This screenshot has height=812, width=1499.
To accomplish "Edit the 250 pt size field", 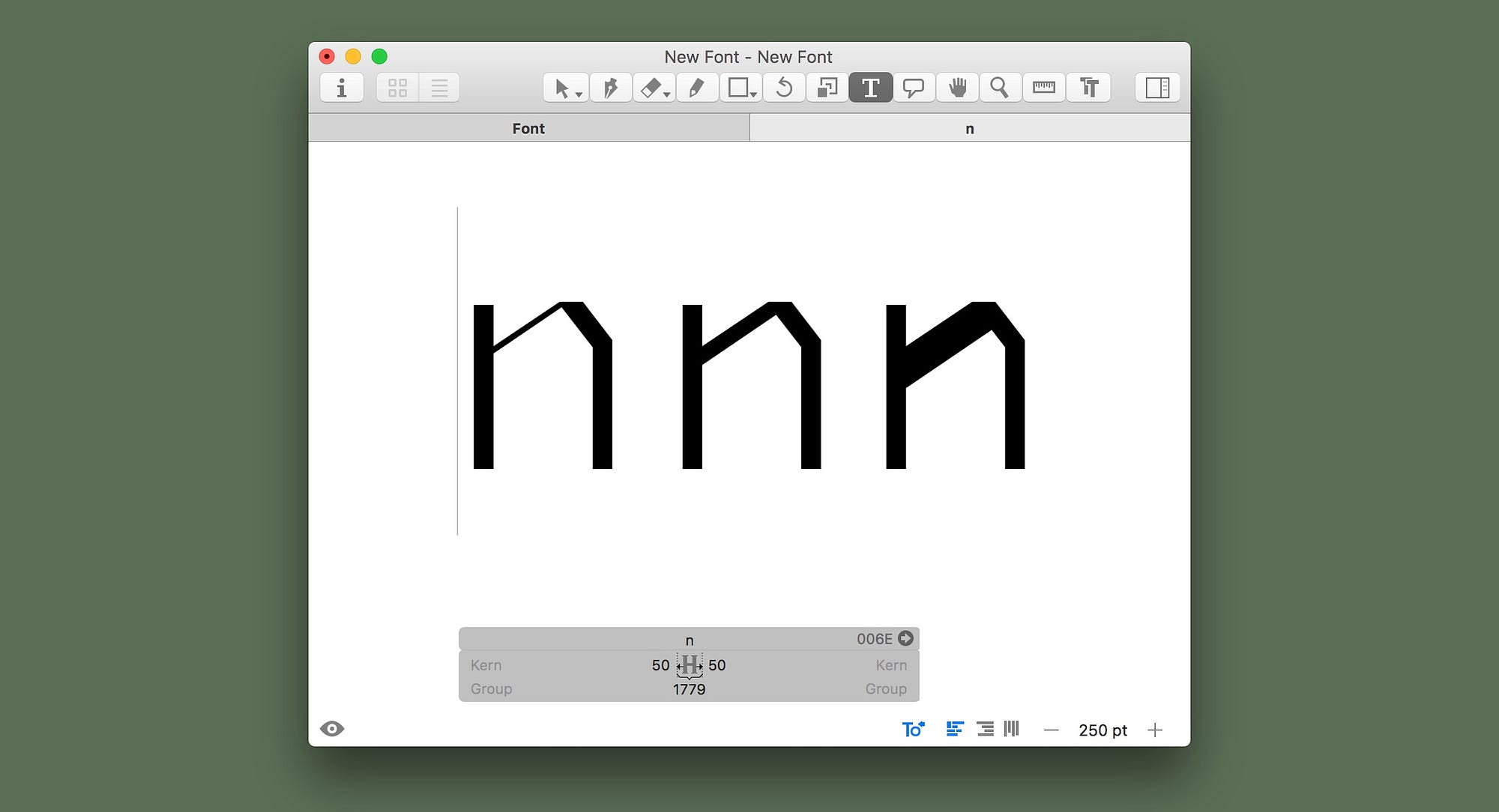I will (1103, 730).
